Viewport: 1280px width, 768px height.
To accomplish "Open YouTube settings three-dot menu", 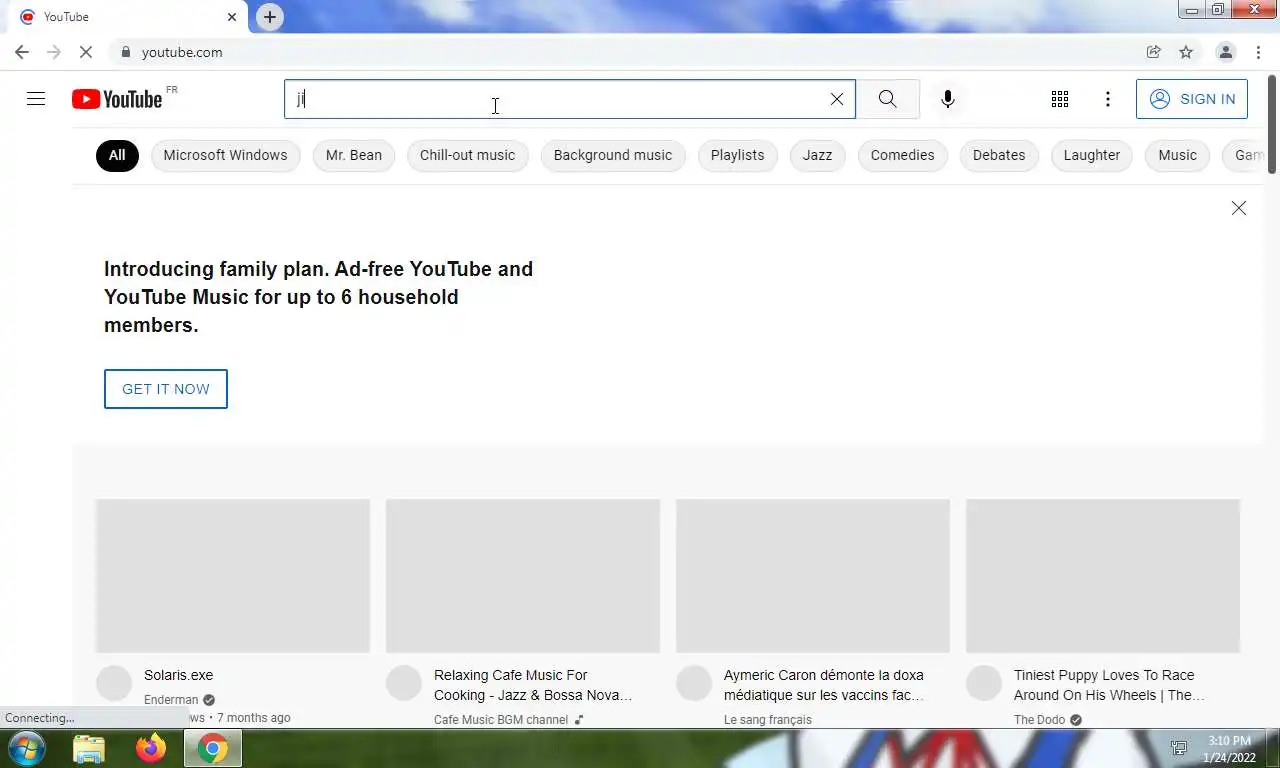I will (x=1108, y=99).
